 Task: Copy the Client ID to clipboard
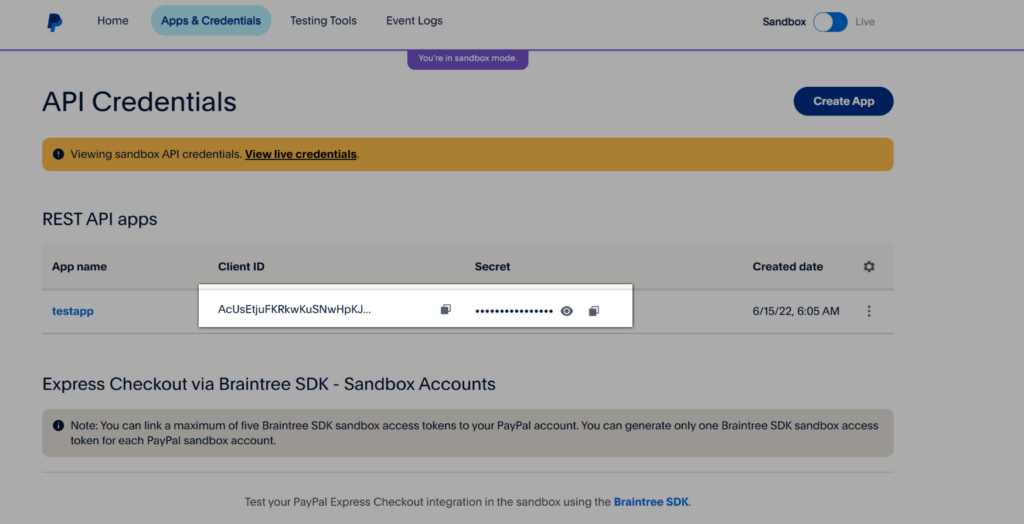(x=446, y=310)
